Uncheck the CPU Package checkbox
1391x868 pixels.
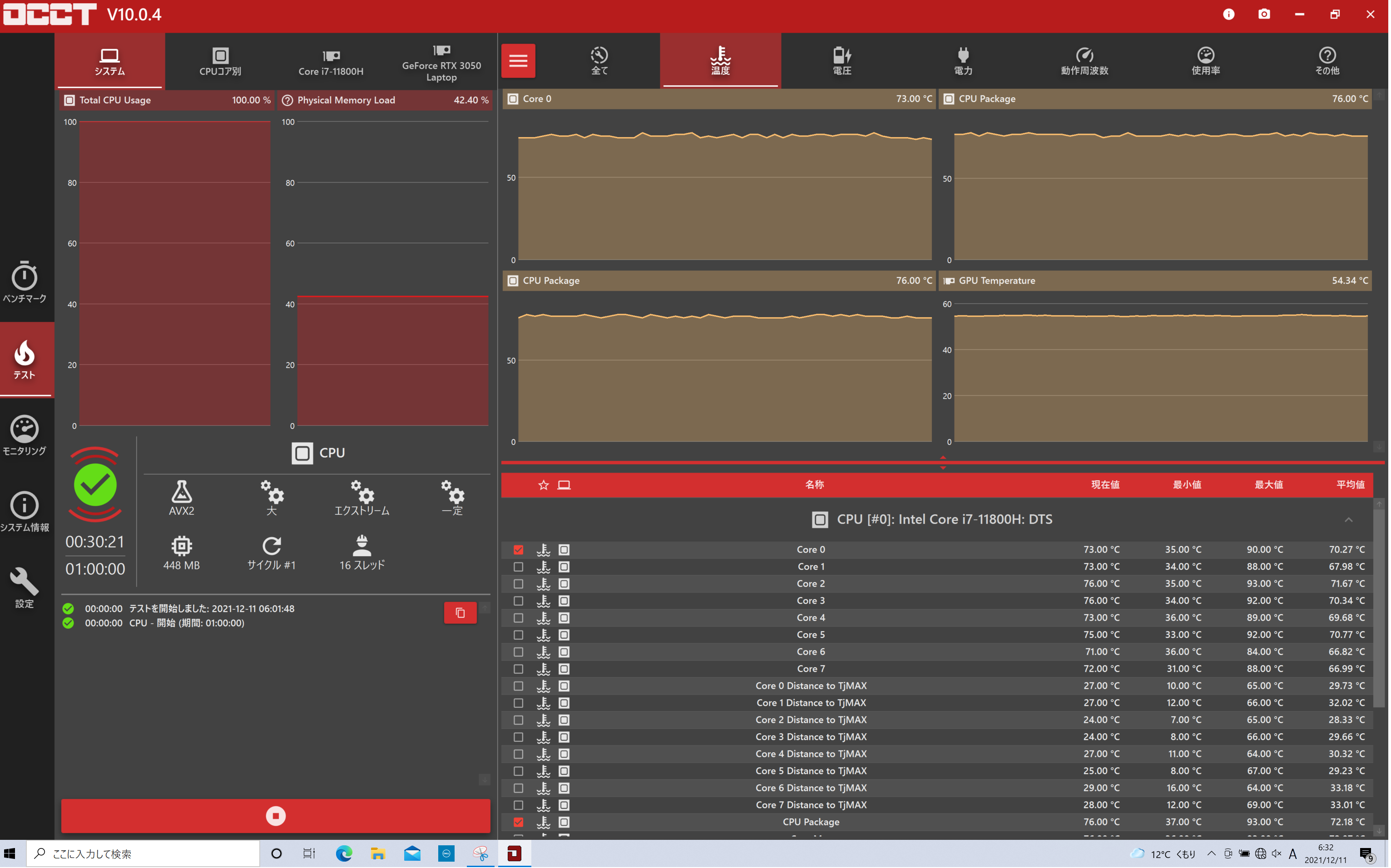[519, 822]
